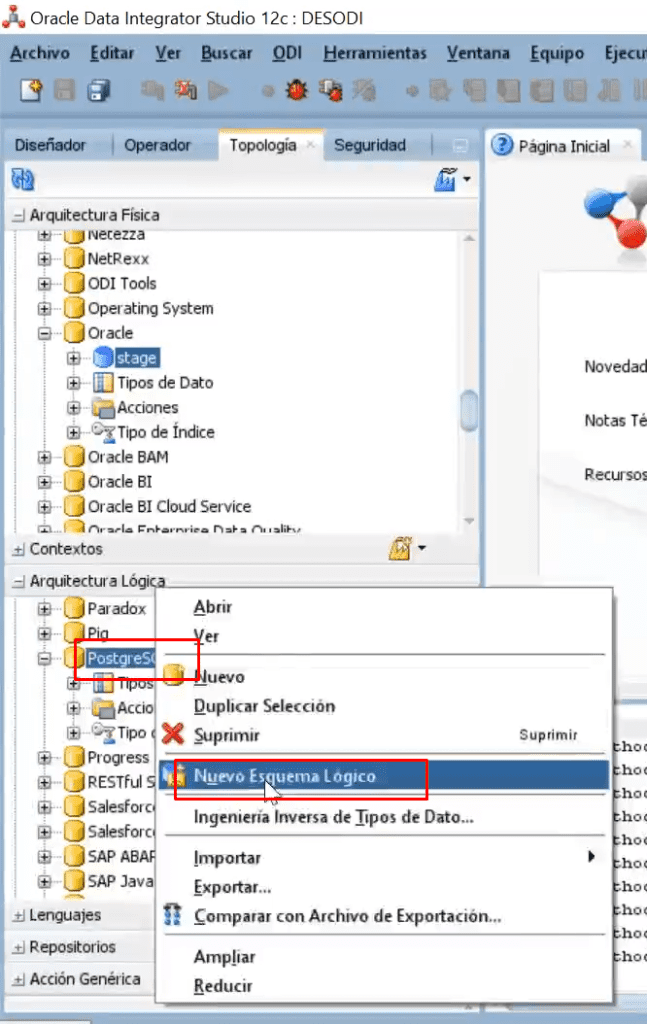Click the help icon on Página Inicial tab
Viewport: 647px width, 1024px height.
click(x=502, y=145)
